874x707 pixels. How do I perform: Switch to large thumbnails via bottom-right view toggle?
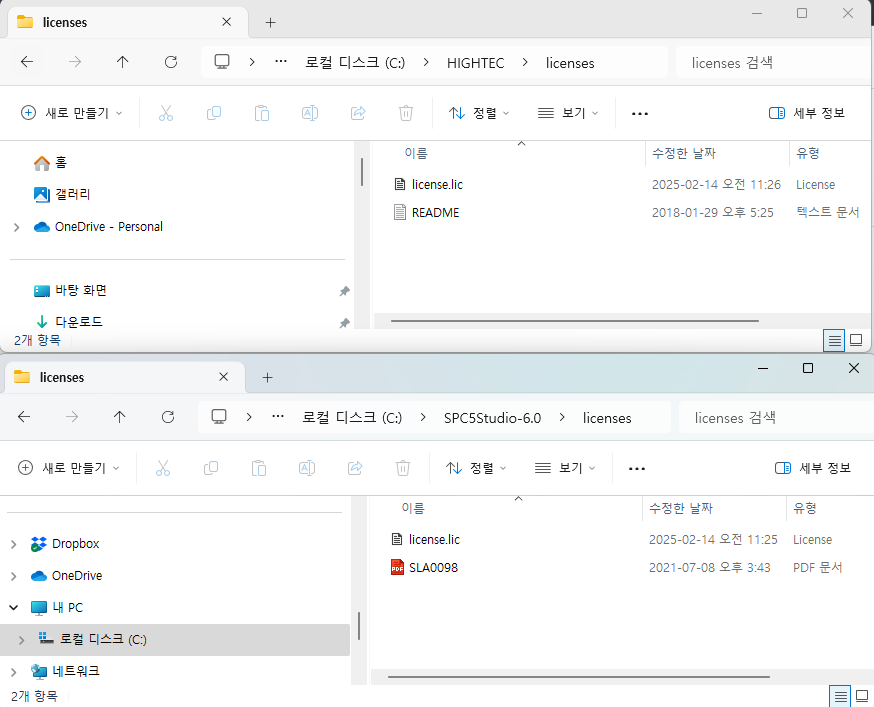pos(857,341)
